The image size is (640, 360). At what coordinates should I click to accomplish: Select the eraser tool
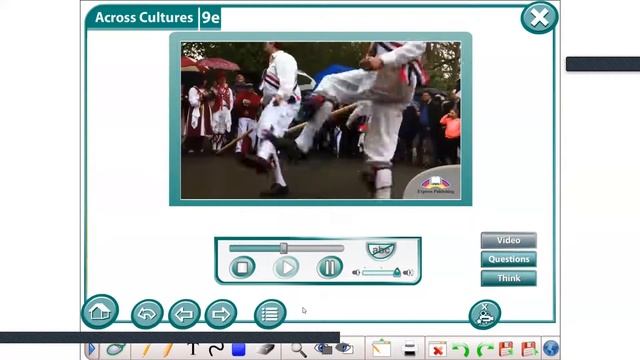coord(265,350)
